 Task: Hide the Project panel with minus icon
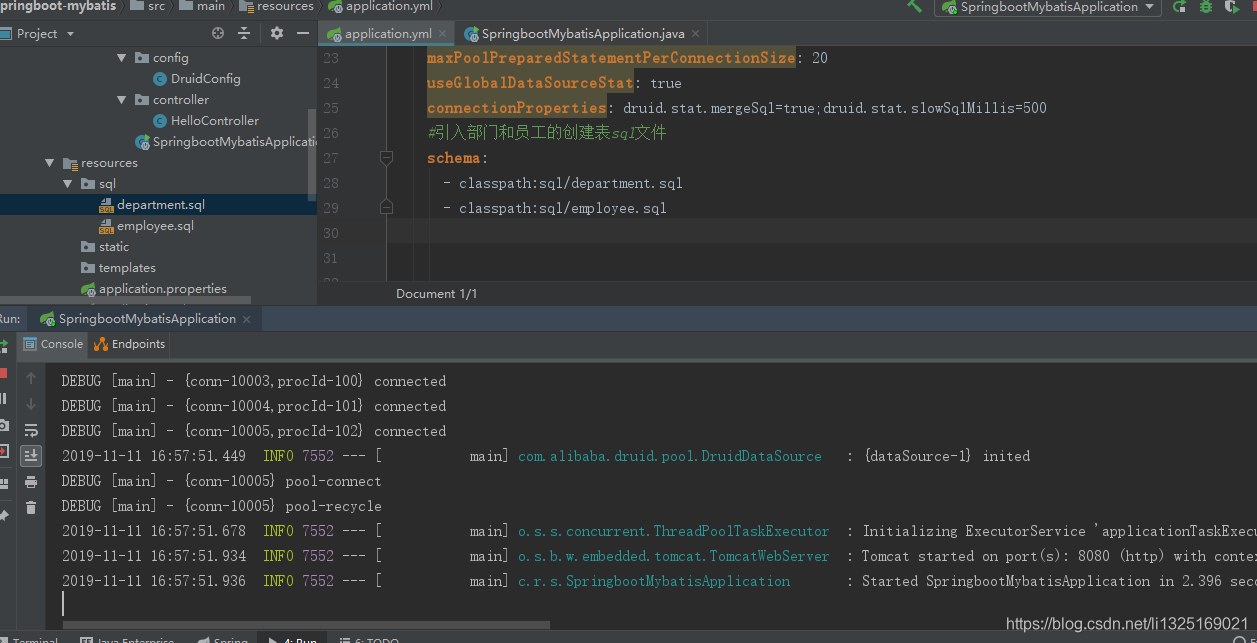click(x=302, y=33)
